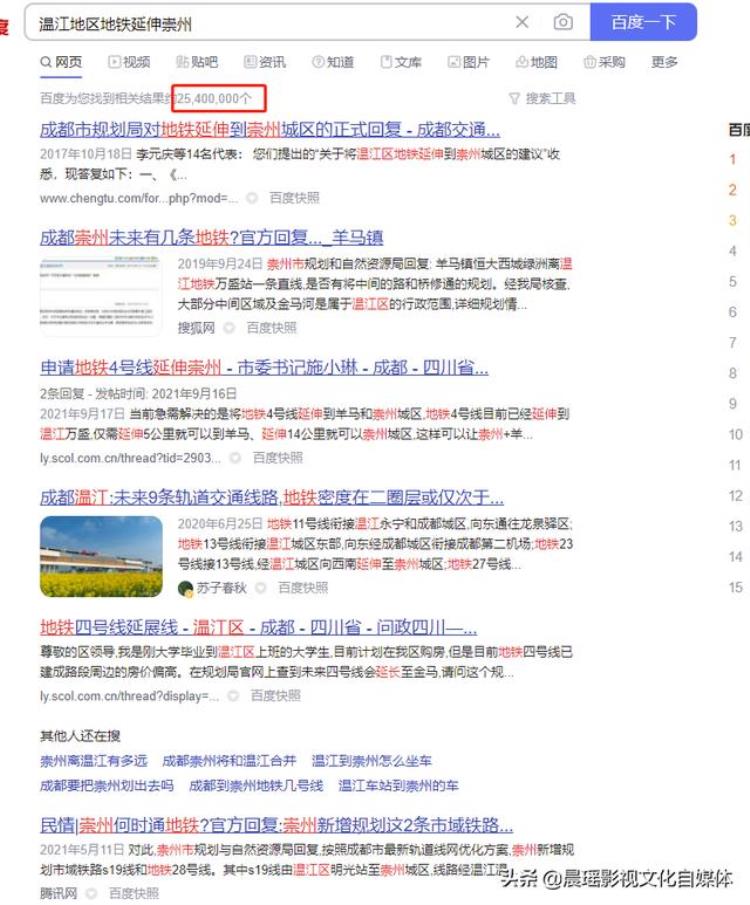This screenshot has height=905, width=750.
Task: Select hot list item number 2
Action: [733, 190]
